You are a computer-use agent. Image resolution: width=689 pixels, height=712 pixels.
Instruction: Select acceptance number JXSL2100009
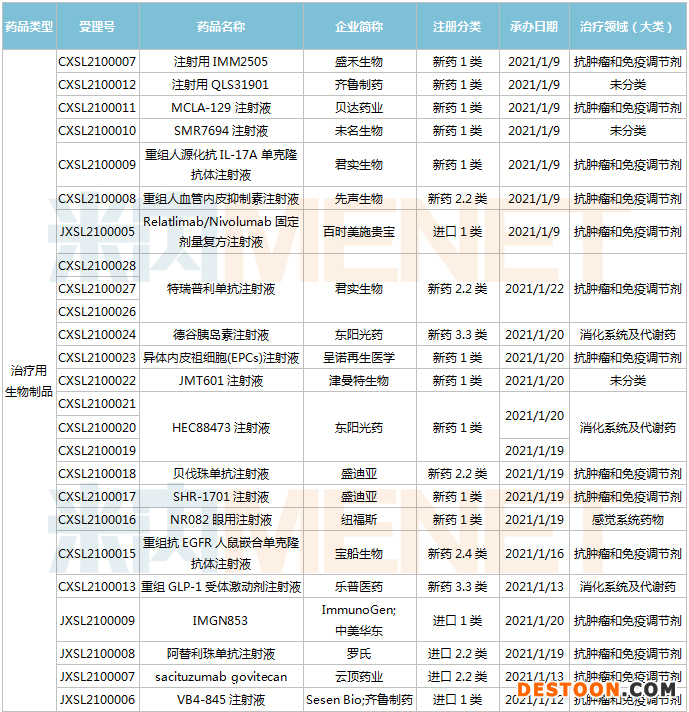click(97, 620)
